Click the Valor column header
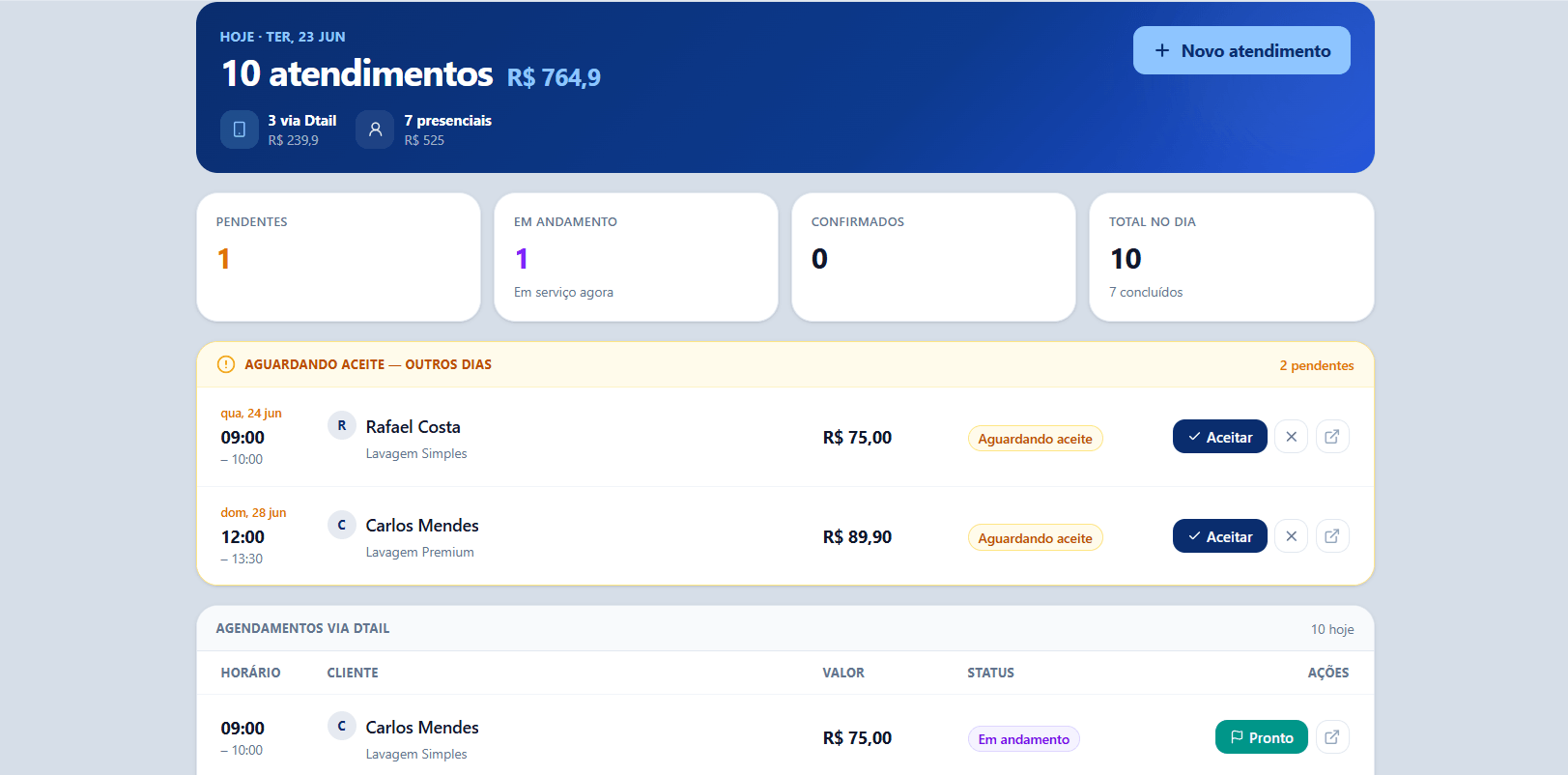The image size is (1568, 775). pyautogui.click(x=843, y=673)
